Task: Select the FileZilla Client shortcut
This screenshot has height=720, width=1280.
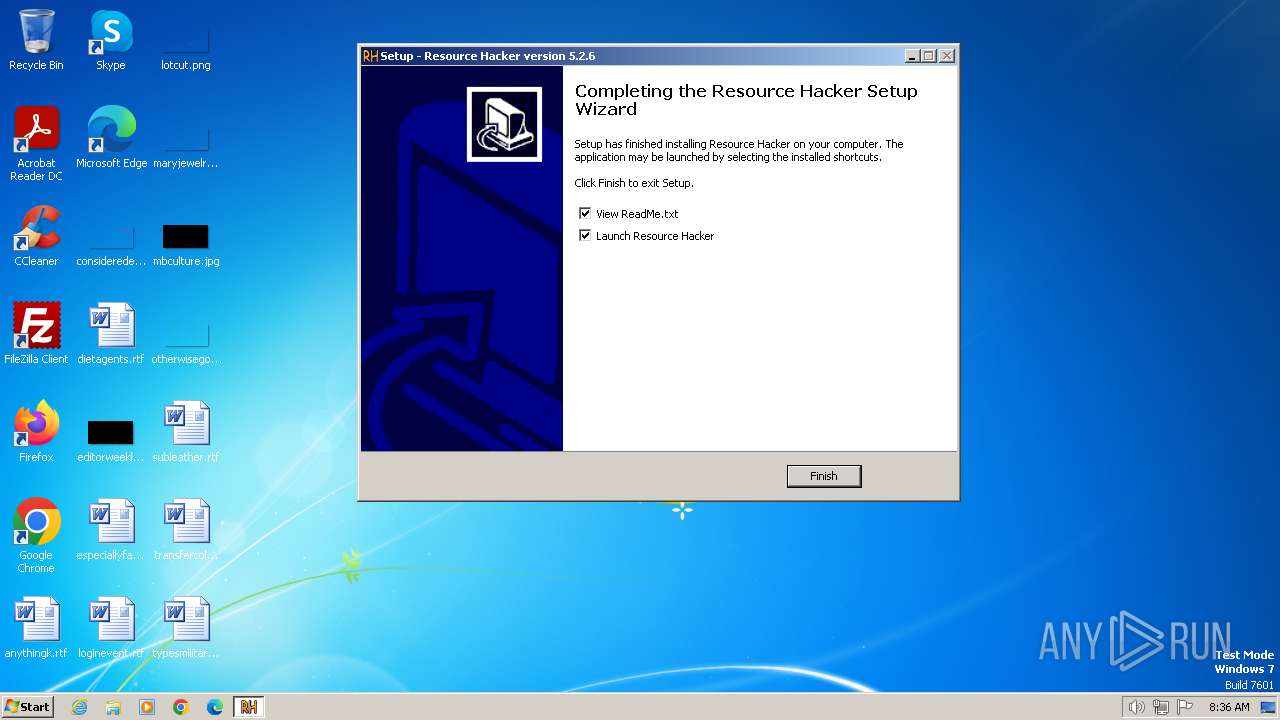Action: (x=36, y=334)
